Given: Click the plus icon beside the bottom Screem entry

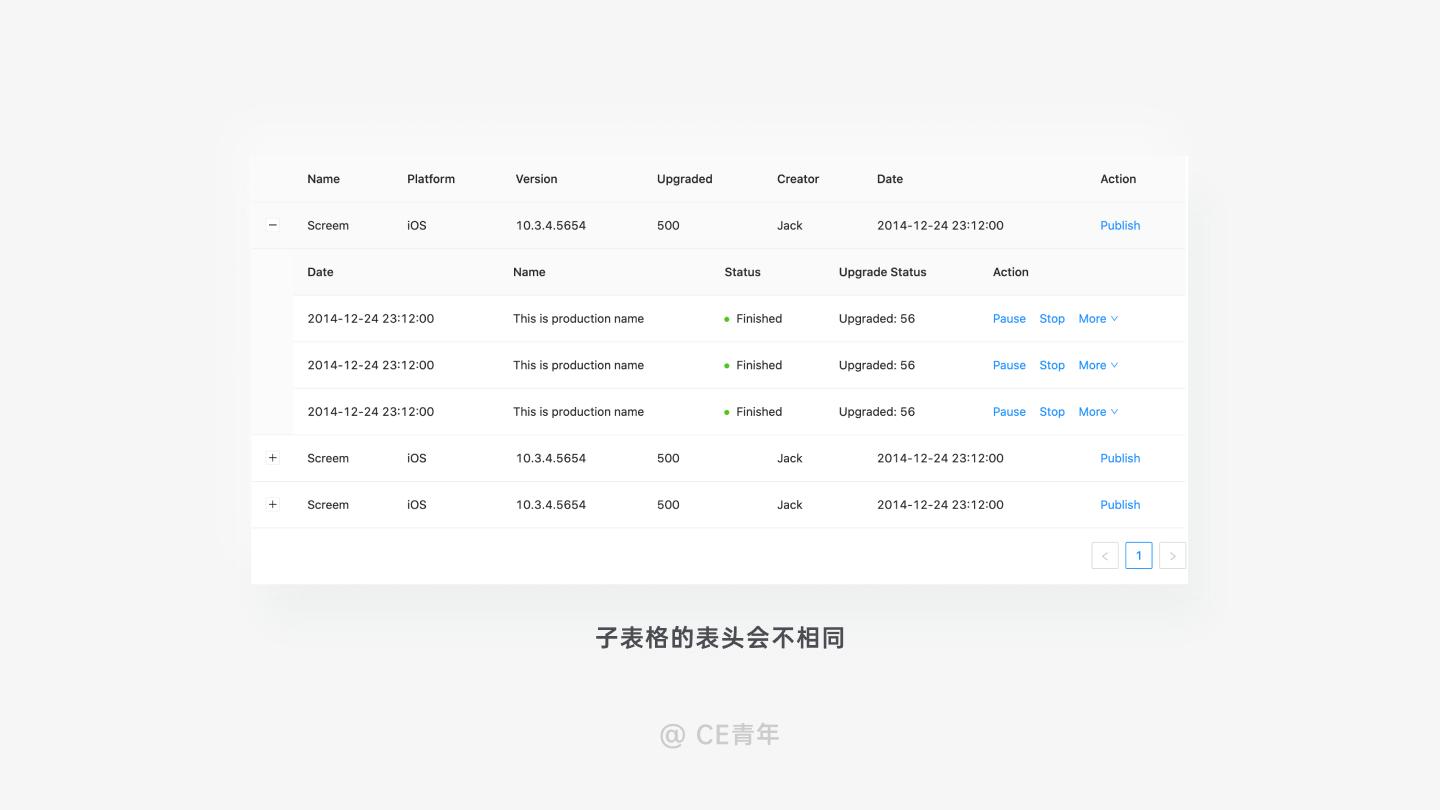Looking at the screenshot, I should 272,504.
